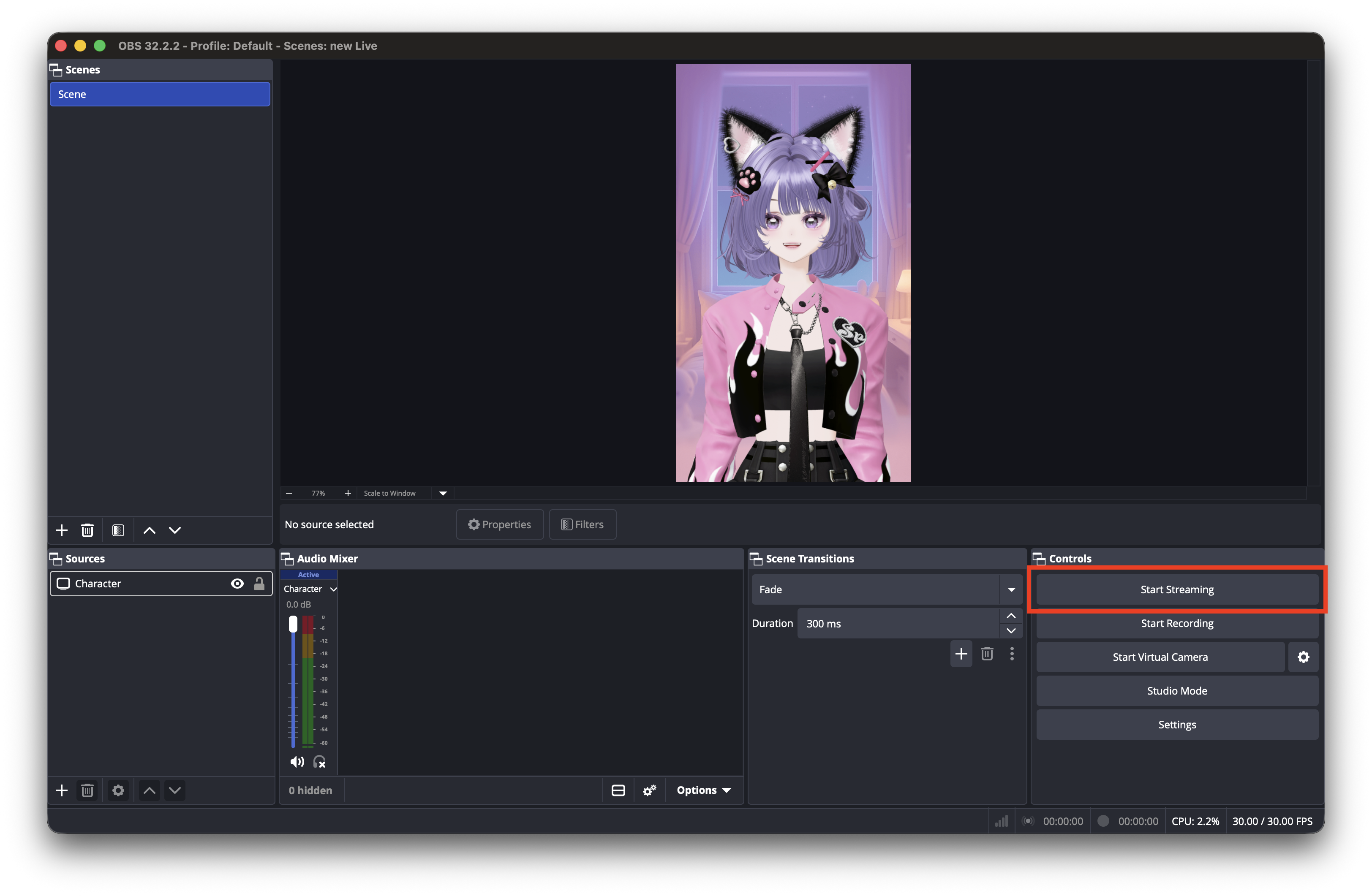This screenshot has height=896, width=1372.
Task: Zoom out preview with minus icon
Action: [289, 493]
